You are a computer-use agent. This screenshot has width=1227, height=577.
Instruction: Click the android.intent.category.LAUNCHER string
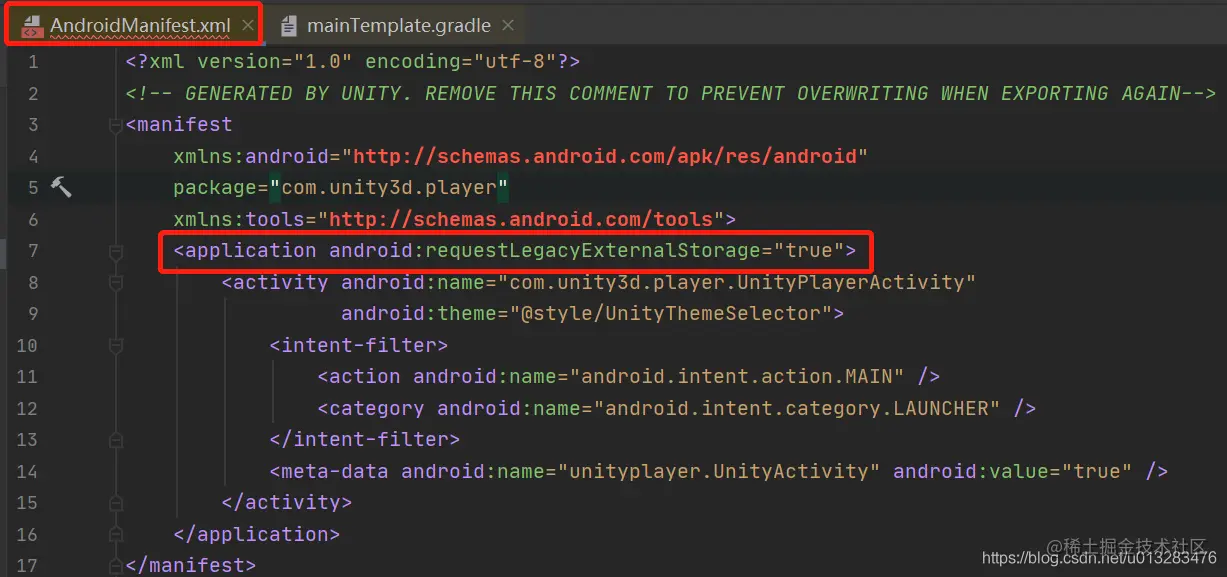tap(797, 408)
